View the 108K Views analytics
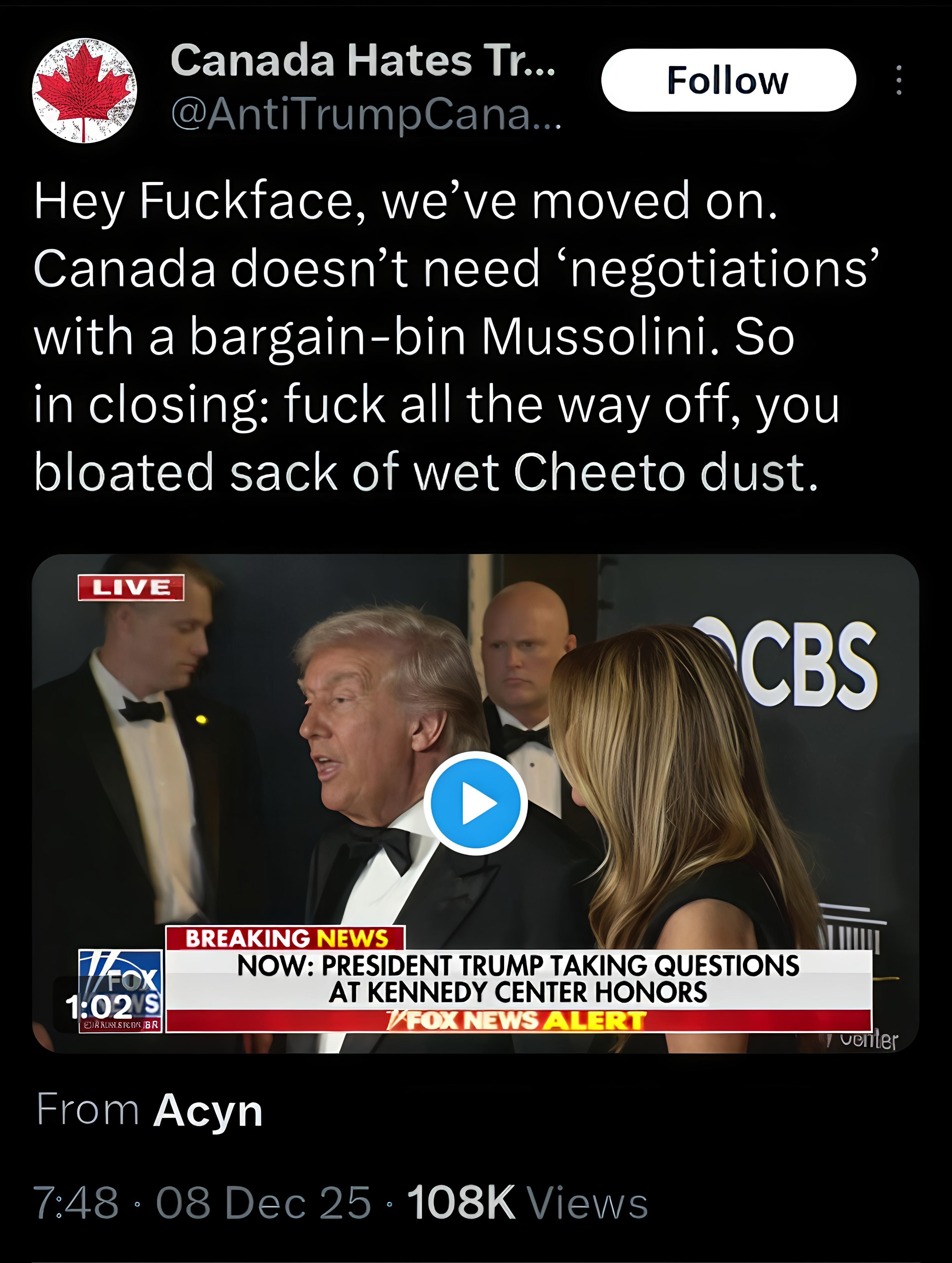Image resolution: width=952 pixels, height=1263 pixels. pos(527,1202)
